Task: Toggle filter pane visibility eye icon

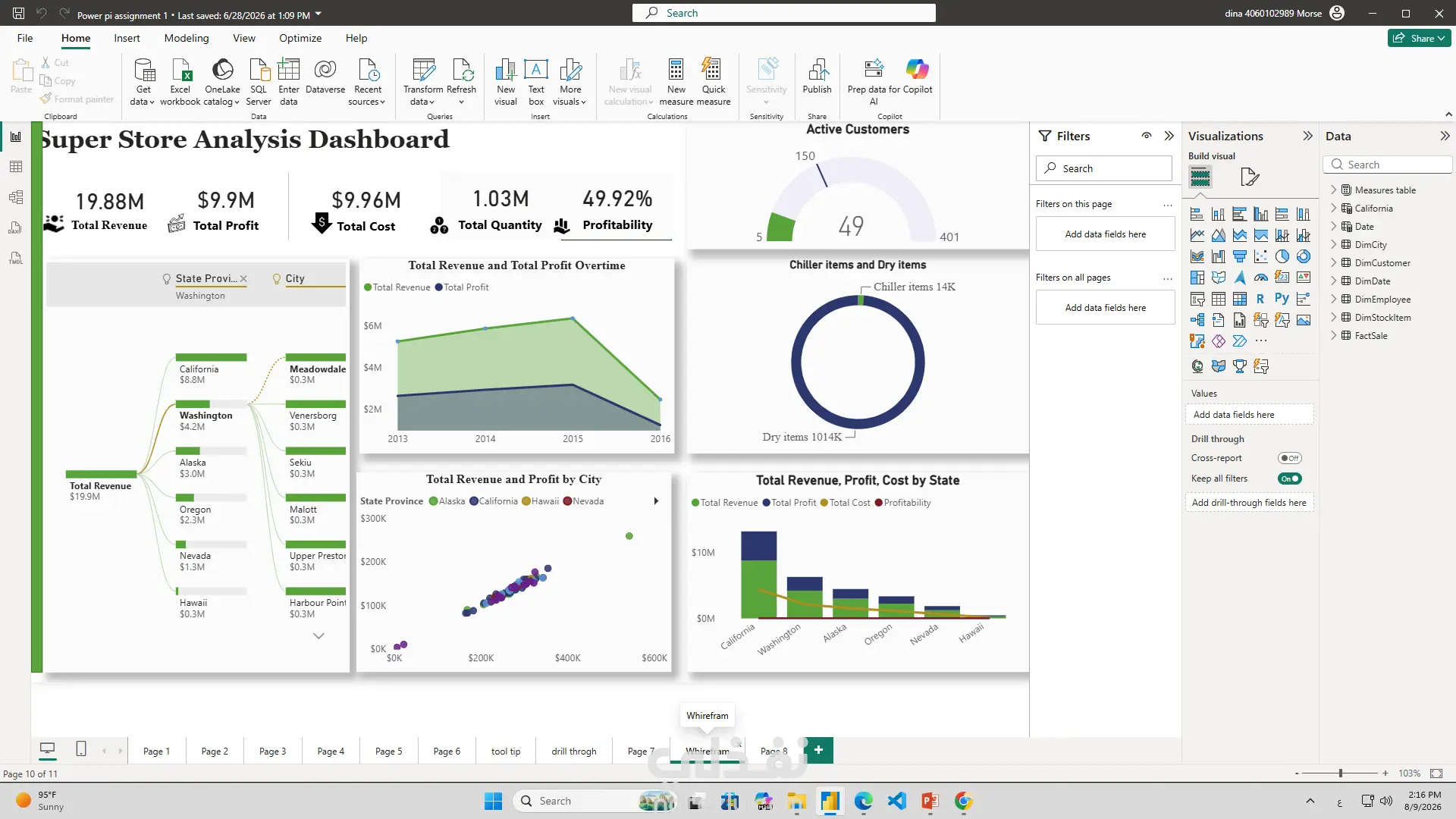Action: 1147,136
